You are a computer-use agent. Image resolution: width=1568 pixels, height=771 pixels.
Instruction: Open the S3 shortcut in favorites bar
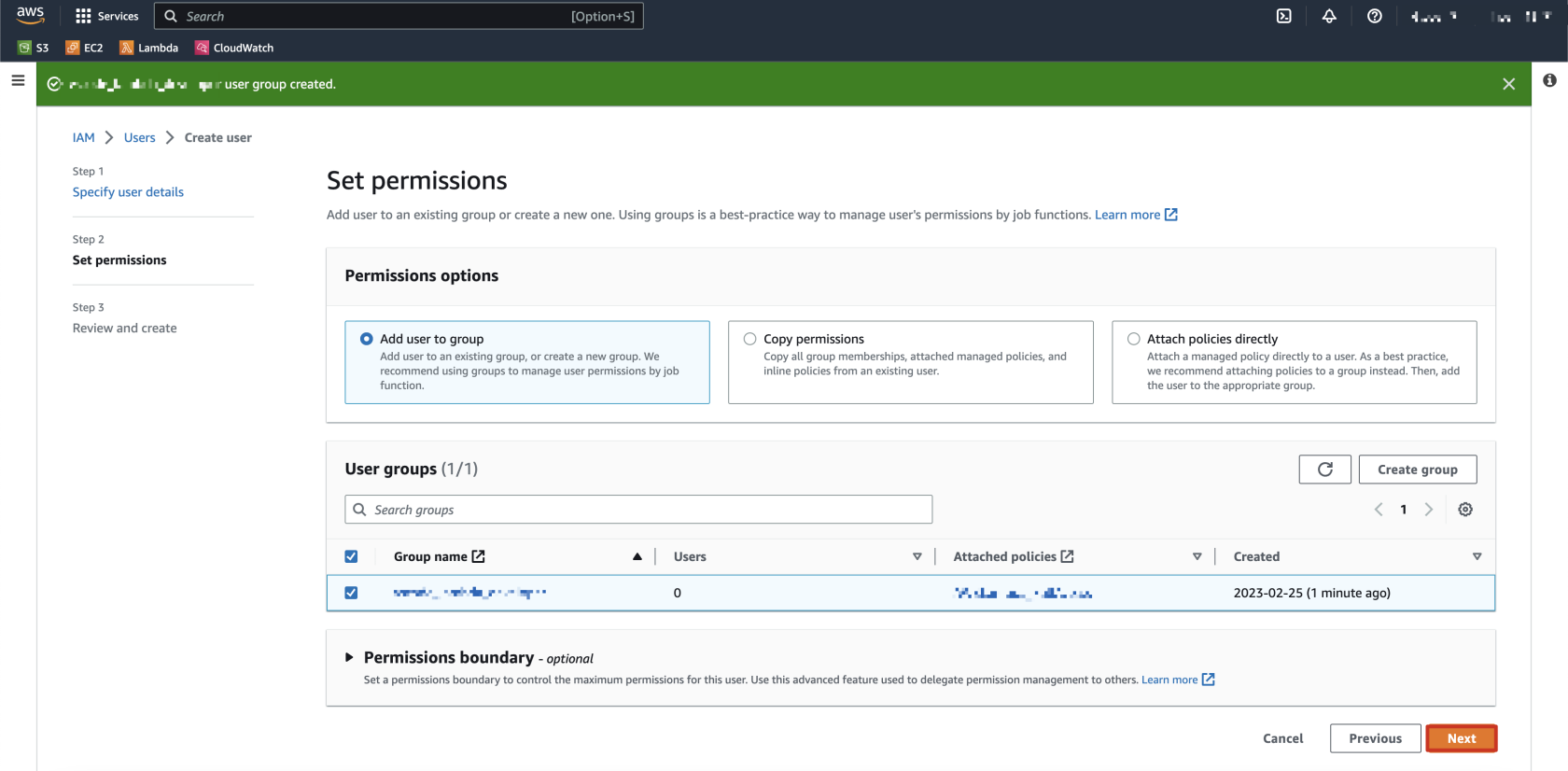click(34, 48)
